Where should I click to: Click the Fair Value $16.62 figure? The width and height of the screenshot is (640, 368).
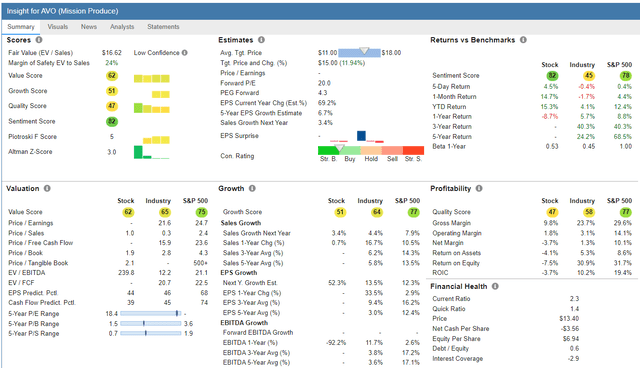click(x=112, y=53)
